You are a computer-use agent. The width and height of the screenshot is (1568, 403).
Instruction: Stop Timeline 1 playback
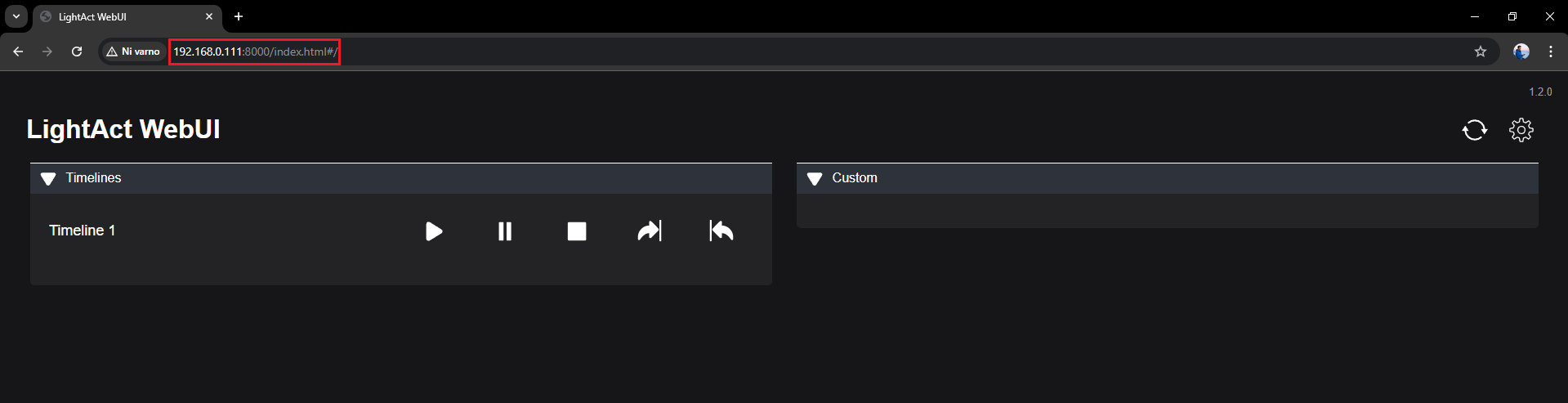coord(577,231)
